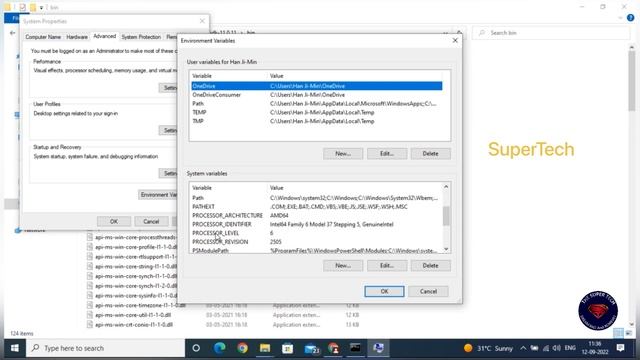Screen dimensions: 640x360
Task: Click system variables scroll down arrow
Action: click(446, 249)
